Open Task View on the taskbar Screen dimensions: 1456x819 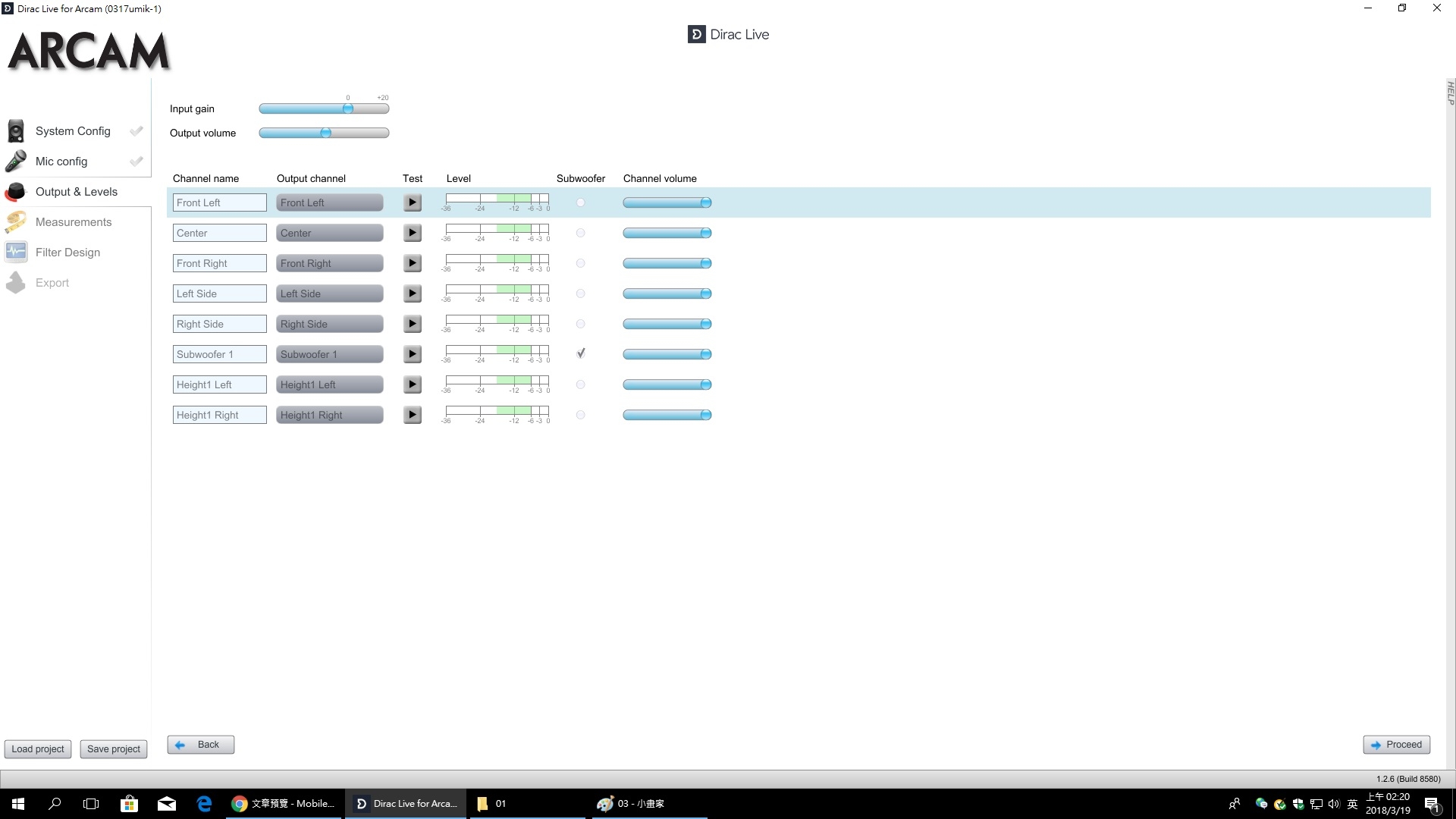click(91, 804)
